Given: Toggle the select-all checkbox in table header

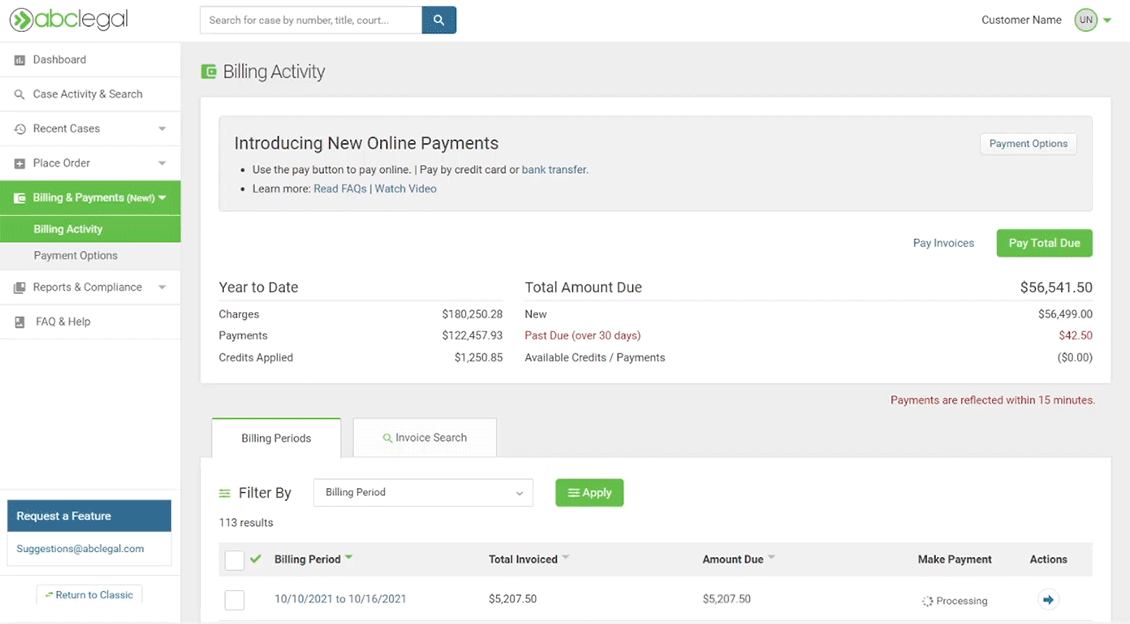Looking at the screenshot, I should [234, 560].
